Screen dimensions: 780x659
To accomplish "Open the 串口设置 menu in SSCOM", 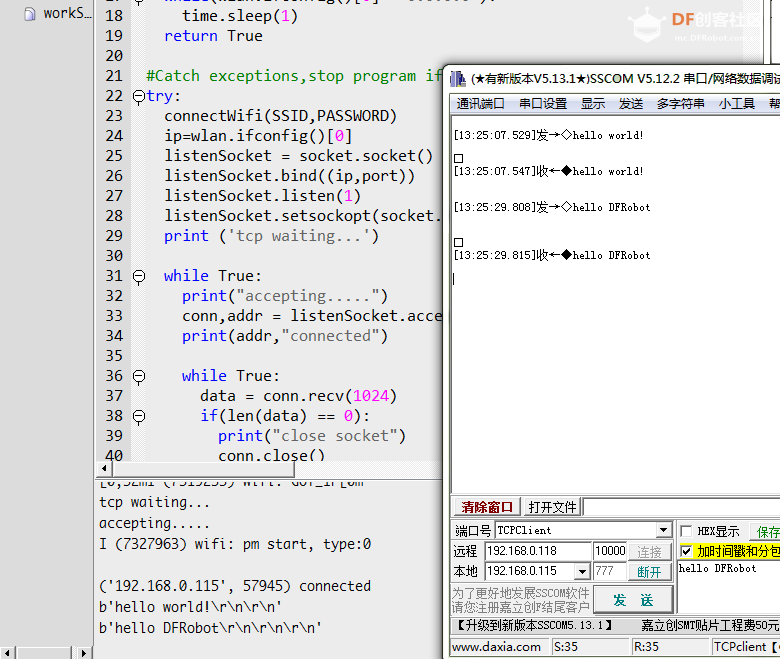I will coord(543,103).
